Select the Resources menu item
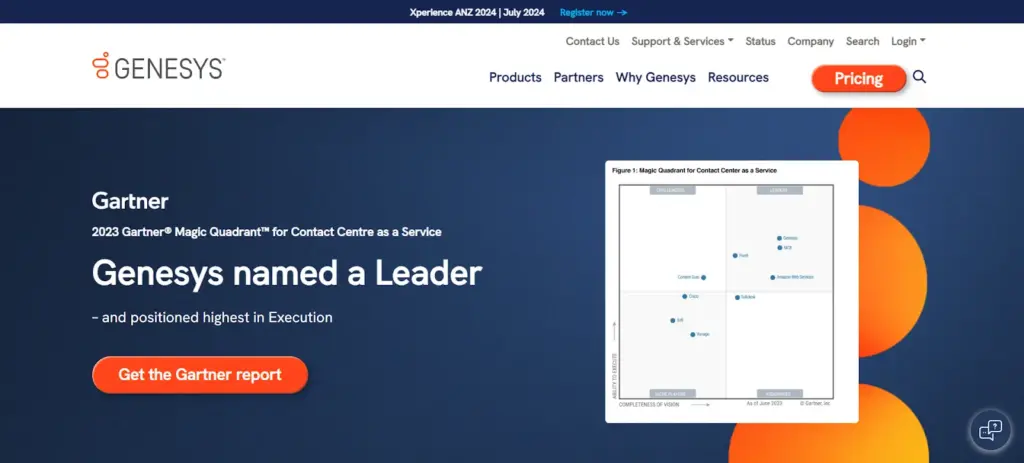 (x=738, y=77)
